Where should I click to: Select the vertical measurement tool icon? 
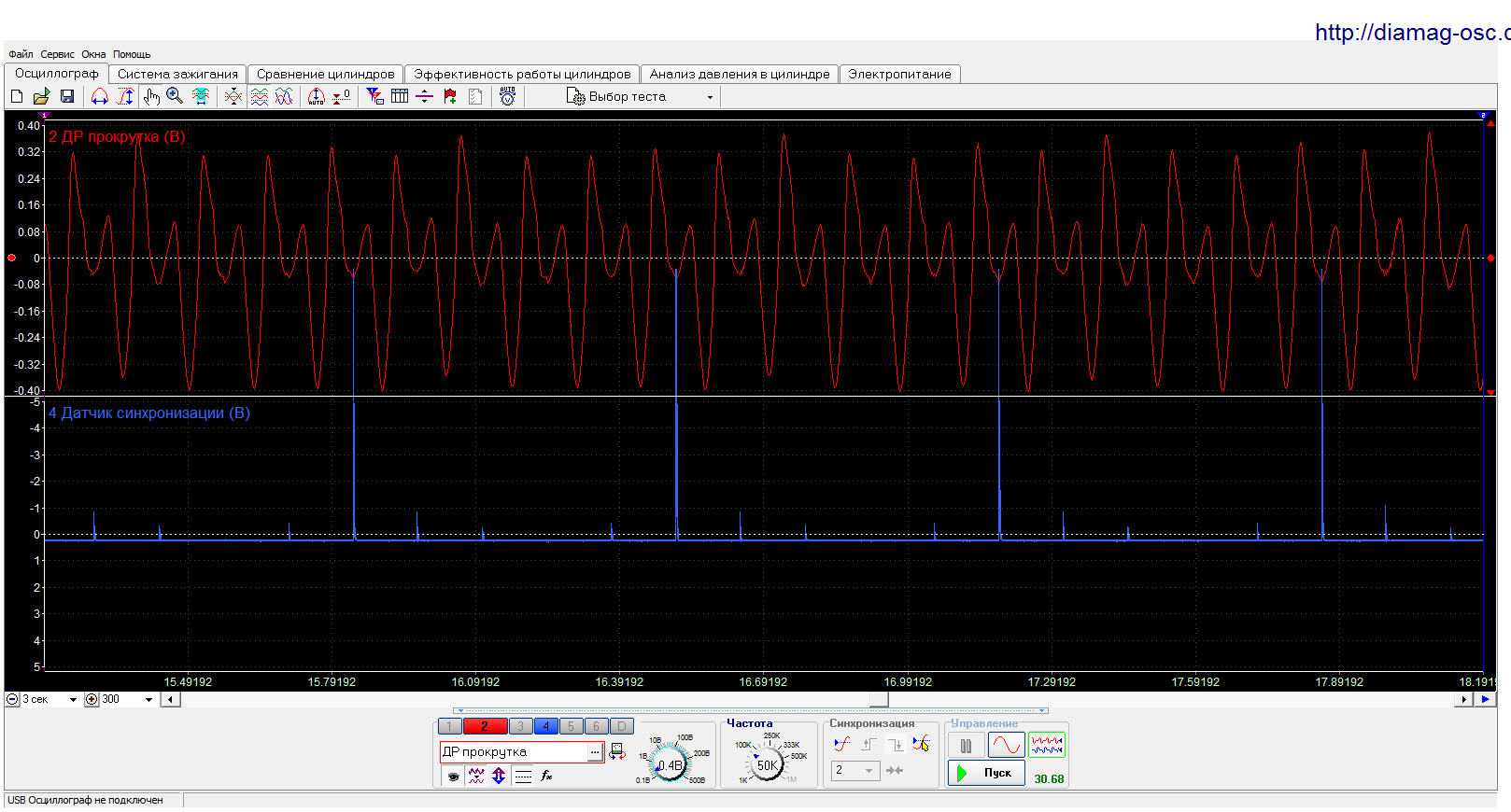point(125,96)
